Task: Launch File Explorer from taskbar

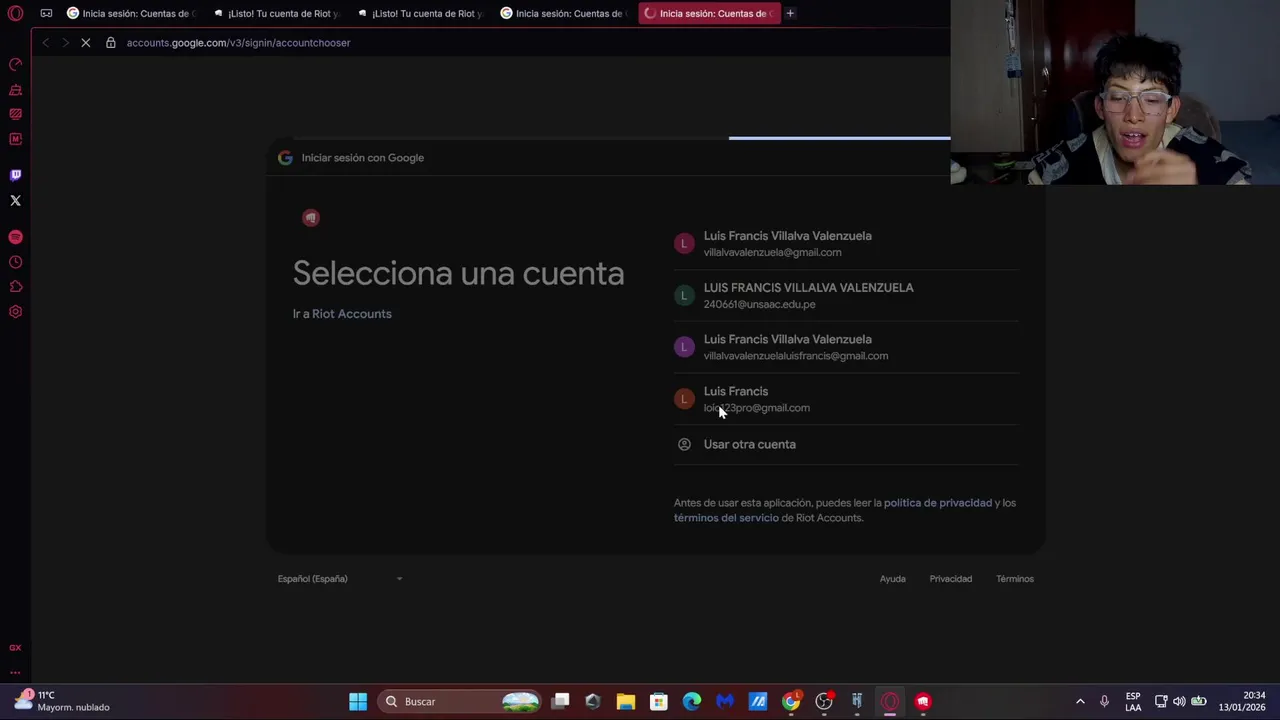Action: [626, 701]
